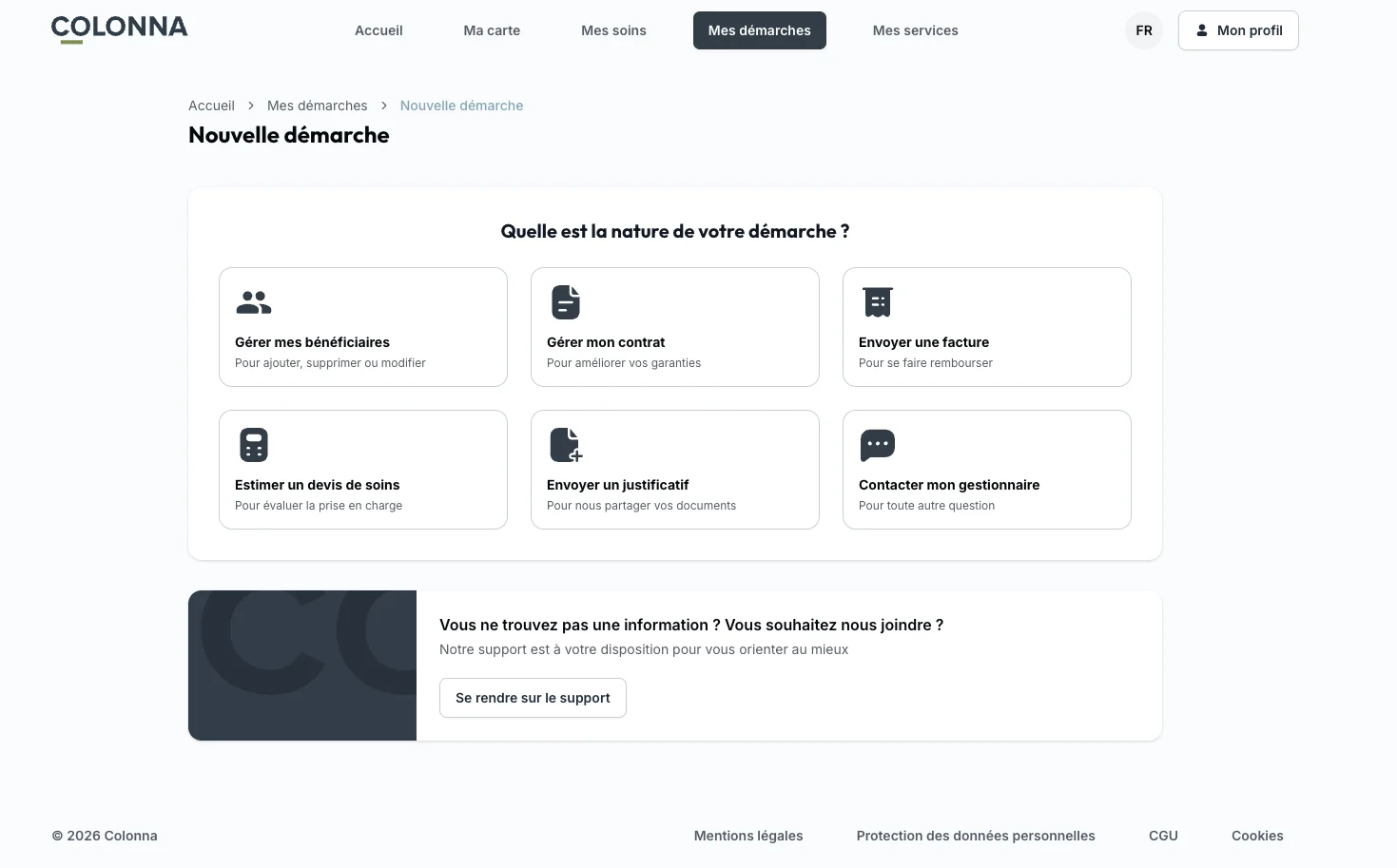Open the Mes soins menu
The height and width of the screenshot is (868, 1397).
613,30
